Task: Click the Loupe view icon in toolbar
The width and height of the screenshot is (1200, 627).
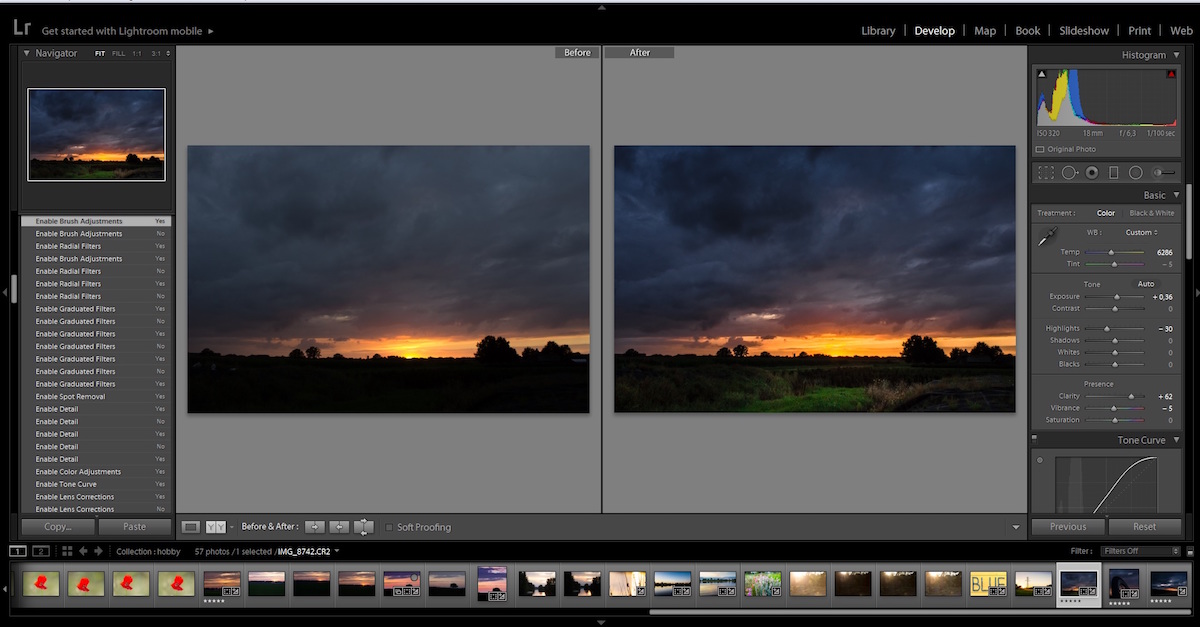Action: coord(191,527)
